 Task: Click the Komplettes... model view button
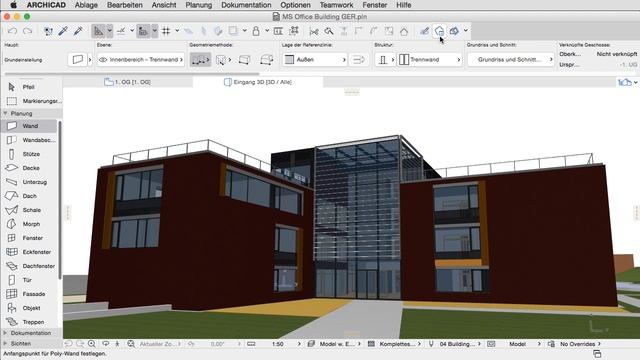pyautogui.click(x=394, y=344)
